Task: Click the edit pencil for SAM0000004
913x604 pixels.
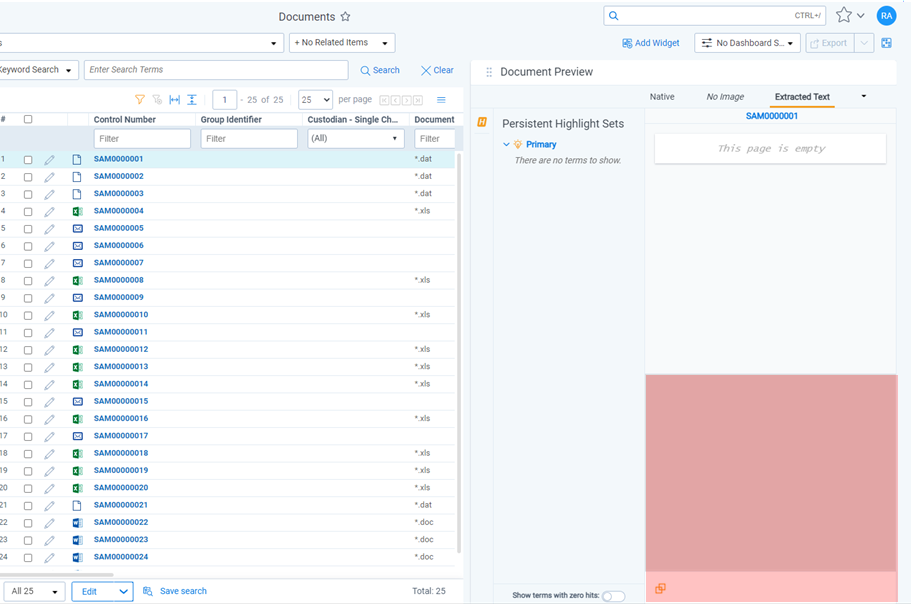Action: click(x=49, y=211)
